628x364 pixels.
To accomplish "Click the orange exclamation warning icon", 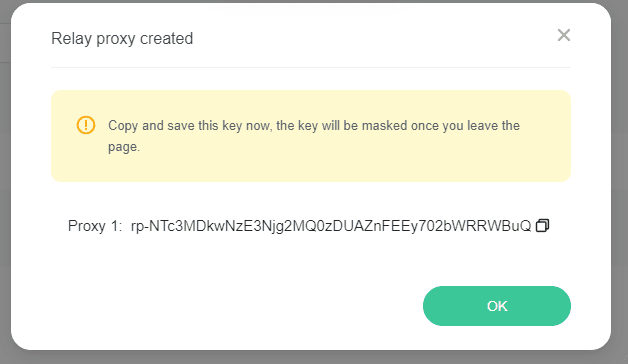I will [x=86, y=125].
